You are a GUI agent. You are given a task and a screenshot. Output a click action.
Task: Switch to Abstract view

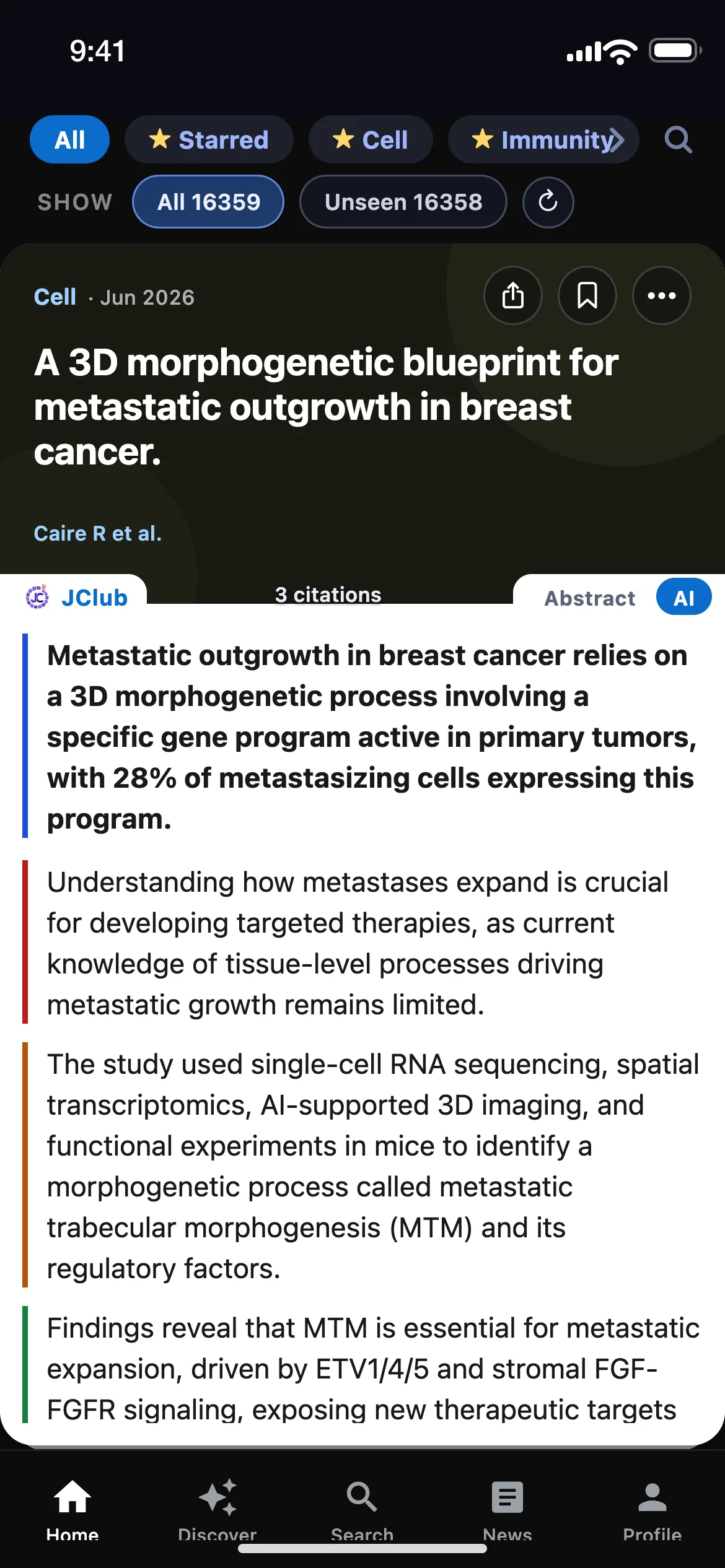tap(589, 598)
